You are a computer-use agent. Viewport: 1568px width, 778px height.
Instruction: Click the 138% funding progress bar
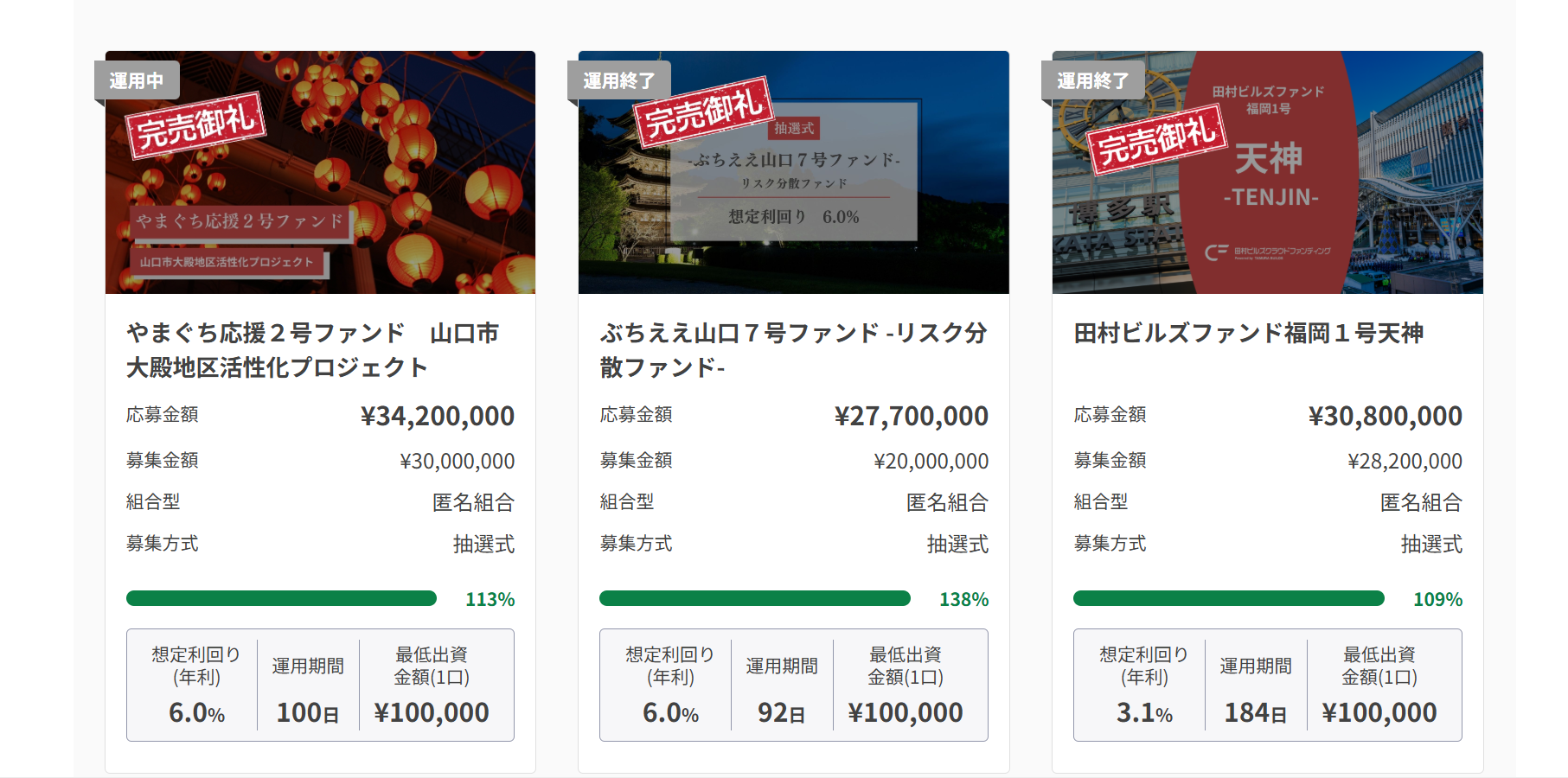(754, 598)
